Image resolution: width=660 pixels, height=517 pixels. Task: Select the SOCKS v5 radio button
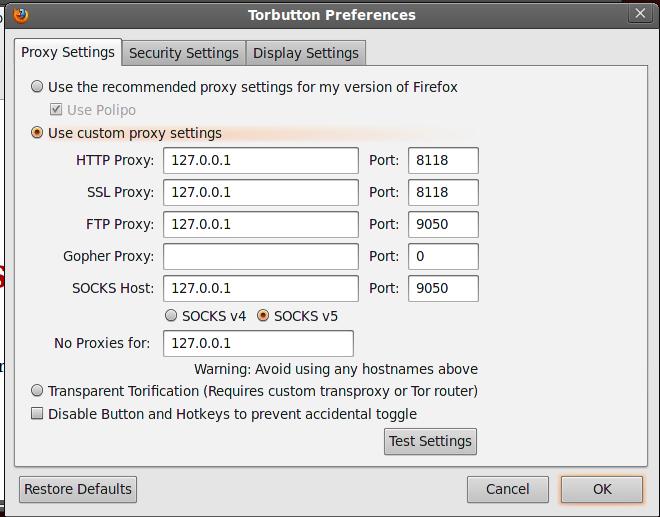[x=264, y=316]
